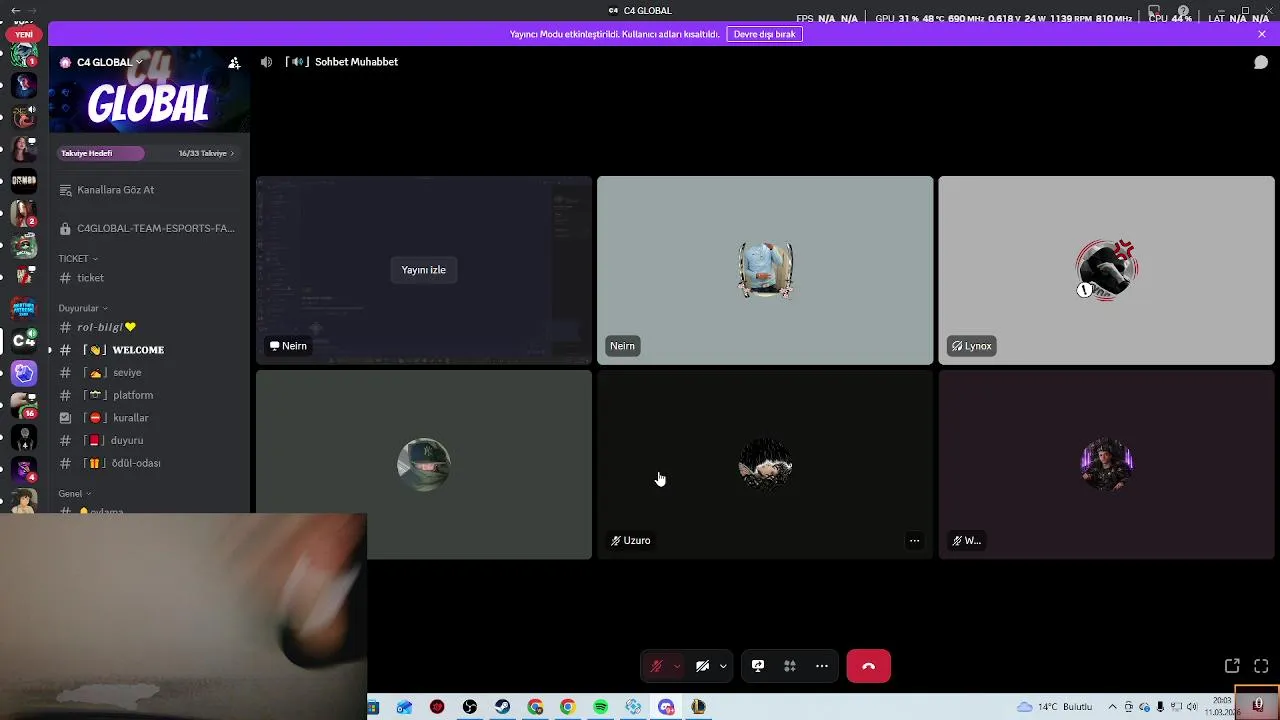Open more options on Uzuro's tile
Screen dimensions: 1280x720
tap(914, 541)
